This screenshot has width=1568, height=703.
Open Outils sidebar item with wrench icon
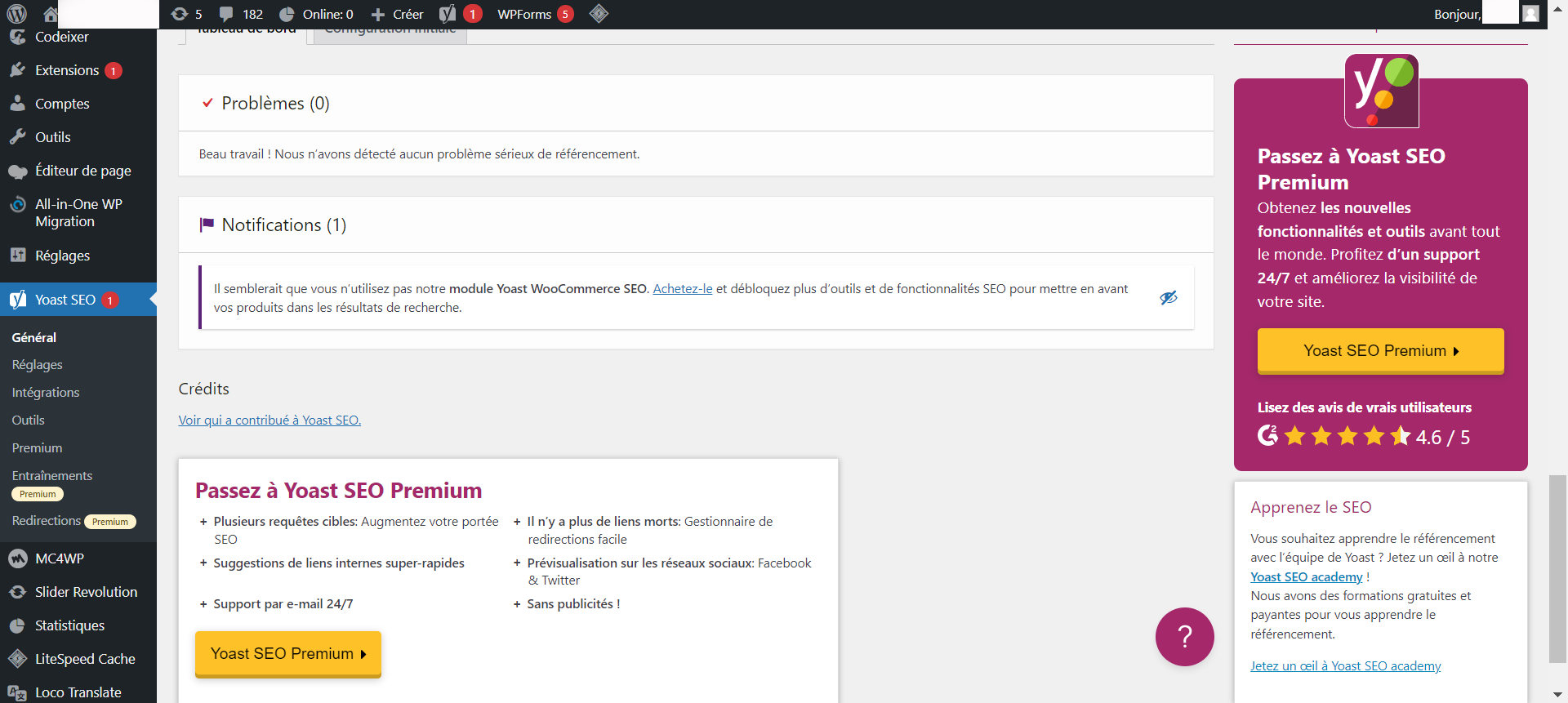pyautogui.click(x=78, y=137)
